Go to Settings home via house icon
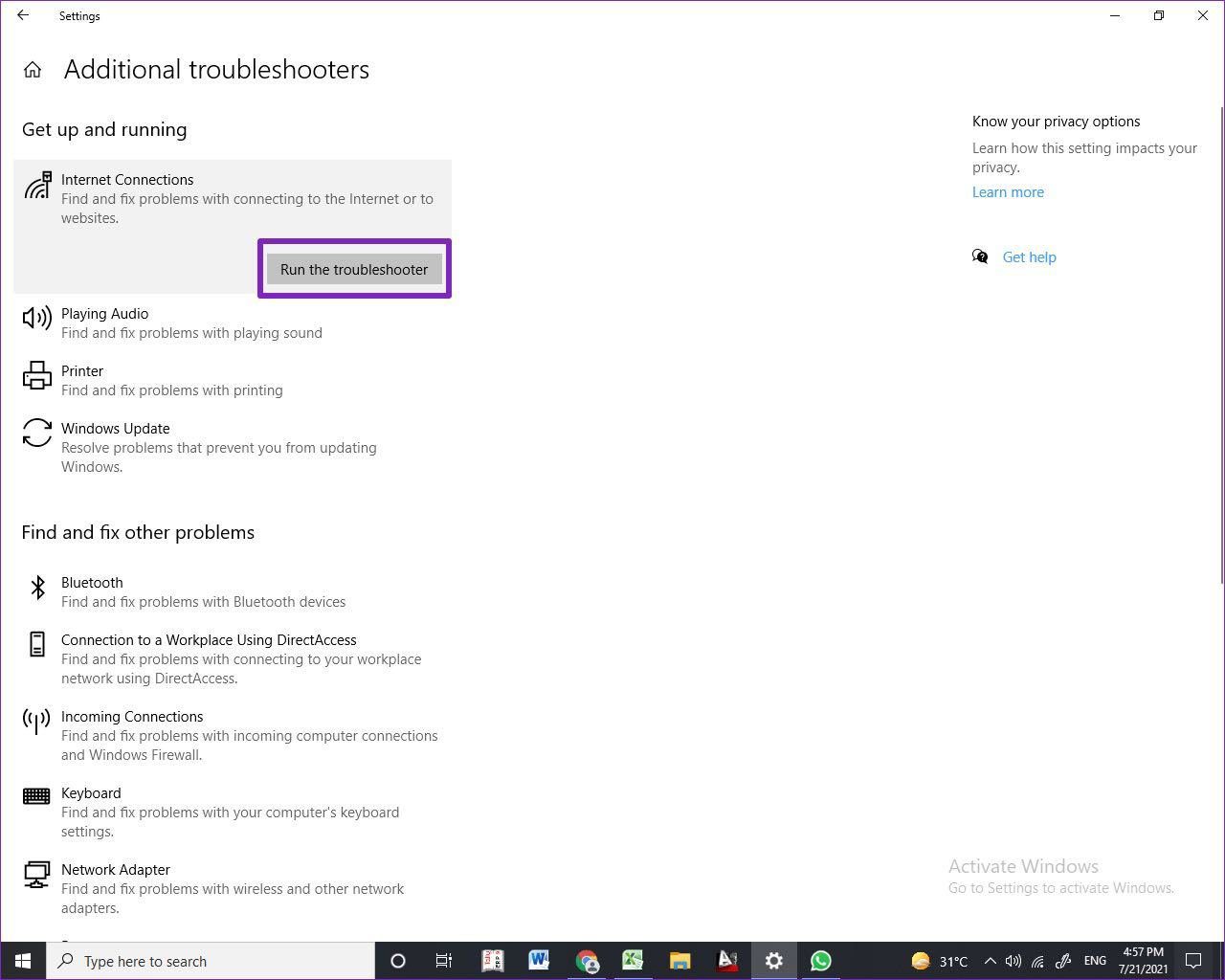 click(33, 70)
